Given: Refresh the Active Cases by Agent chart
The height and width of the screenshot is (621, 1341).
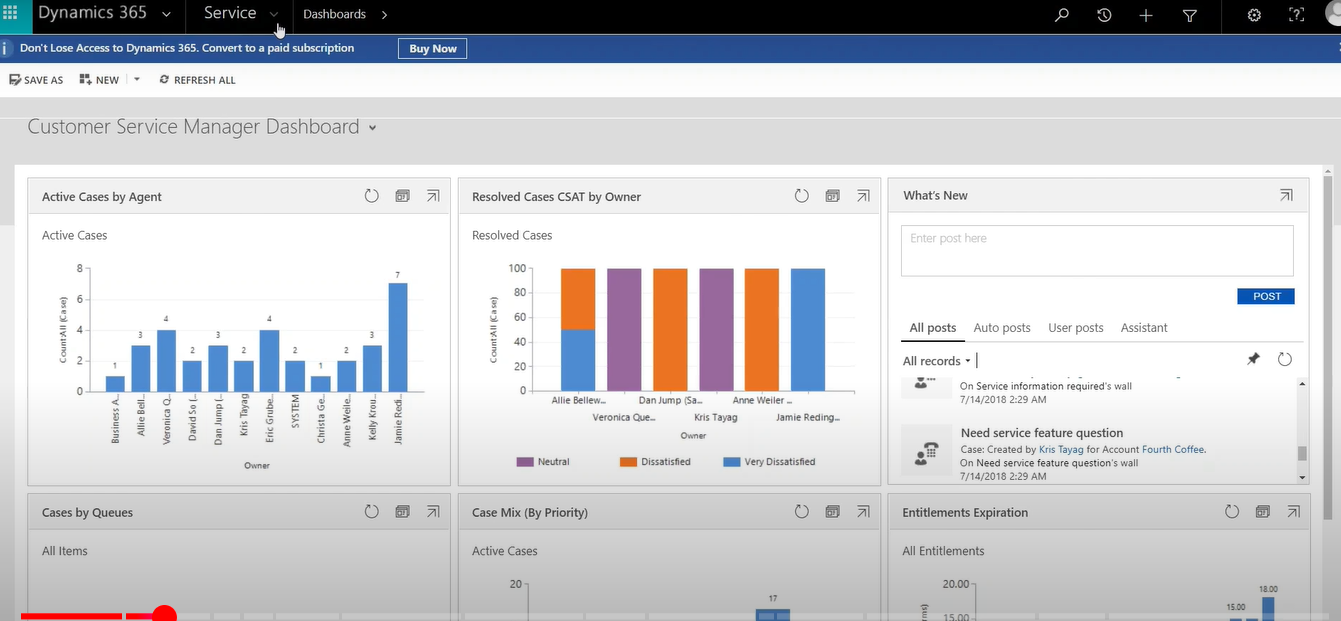Looking at the screenshot, I should coord(371,195).
